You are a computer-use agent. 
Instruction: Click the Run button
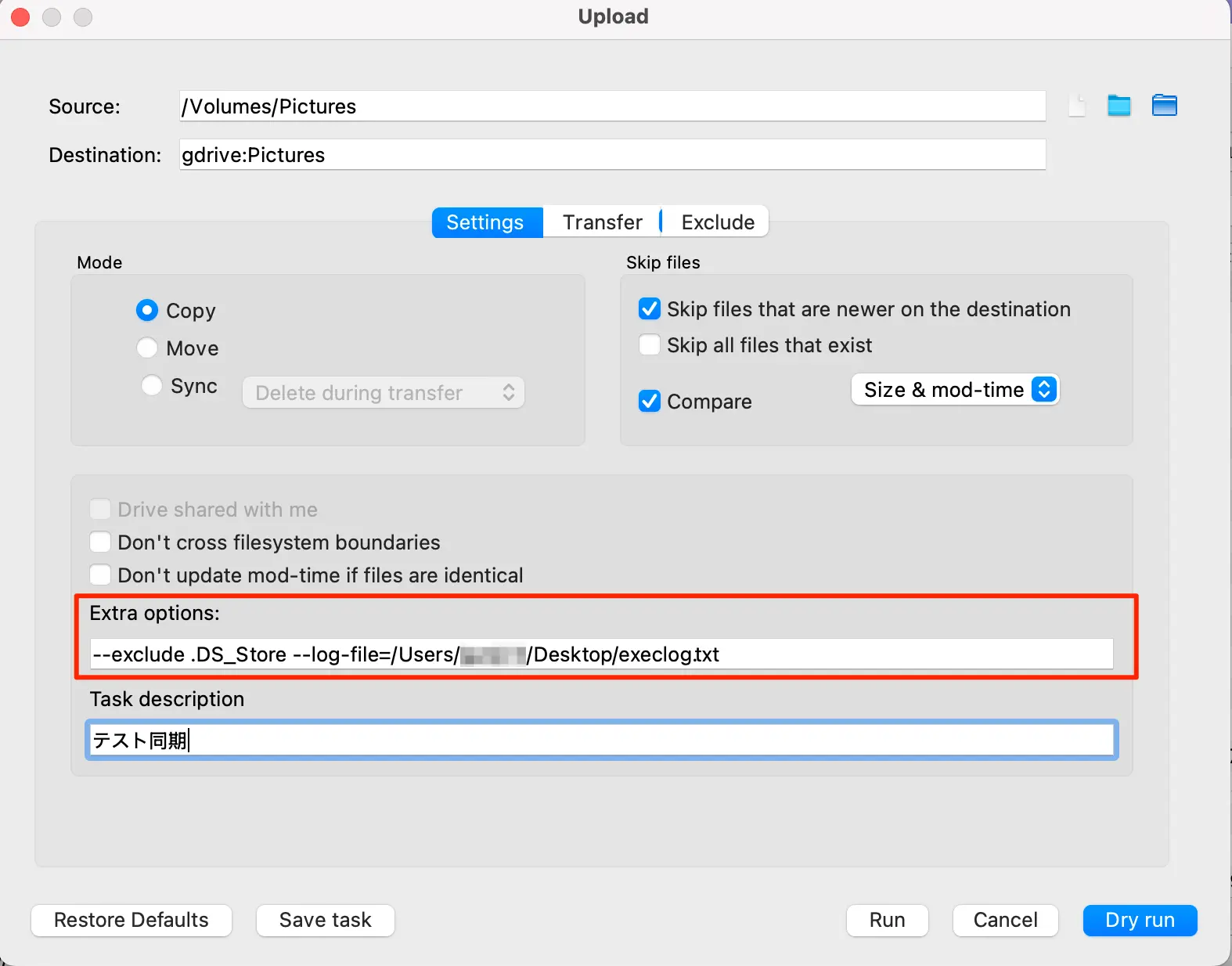click(x=887, y=921)
